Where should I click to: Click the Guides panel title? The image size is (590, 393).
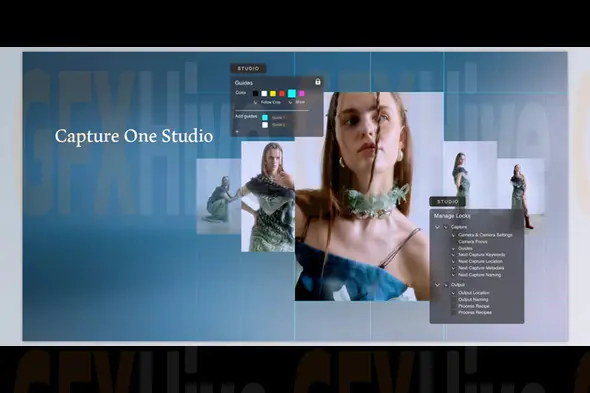point(243,83)
